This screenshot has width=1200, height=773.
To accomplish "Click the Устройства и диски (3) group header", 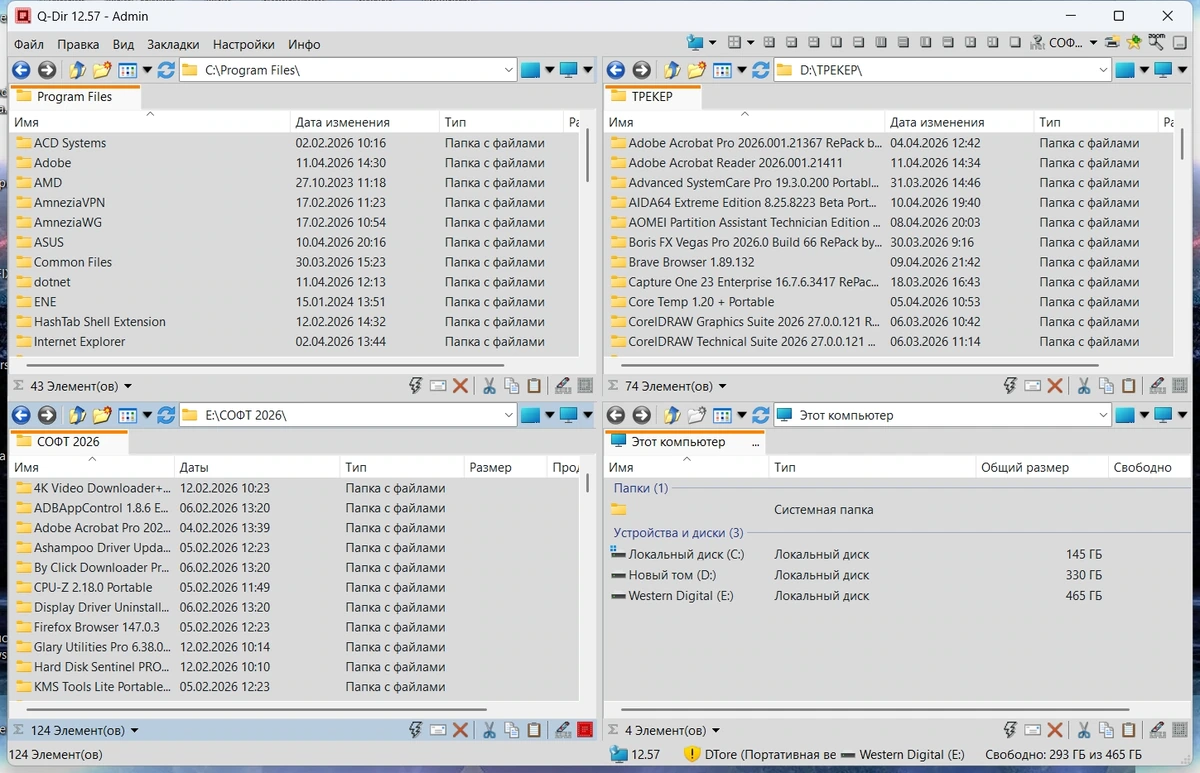I will (x=678, y=533).
